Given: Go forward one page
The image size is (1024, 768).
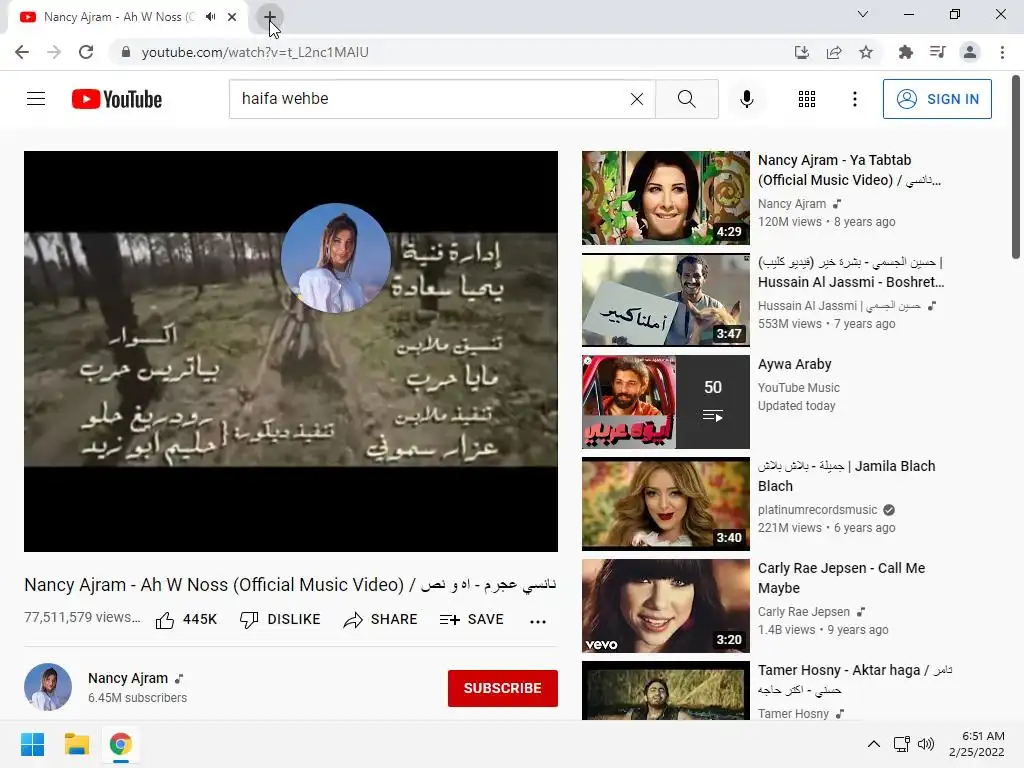Looking at the screenshot, I should tap(54, 52).
